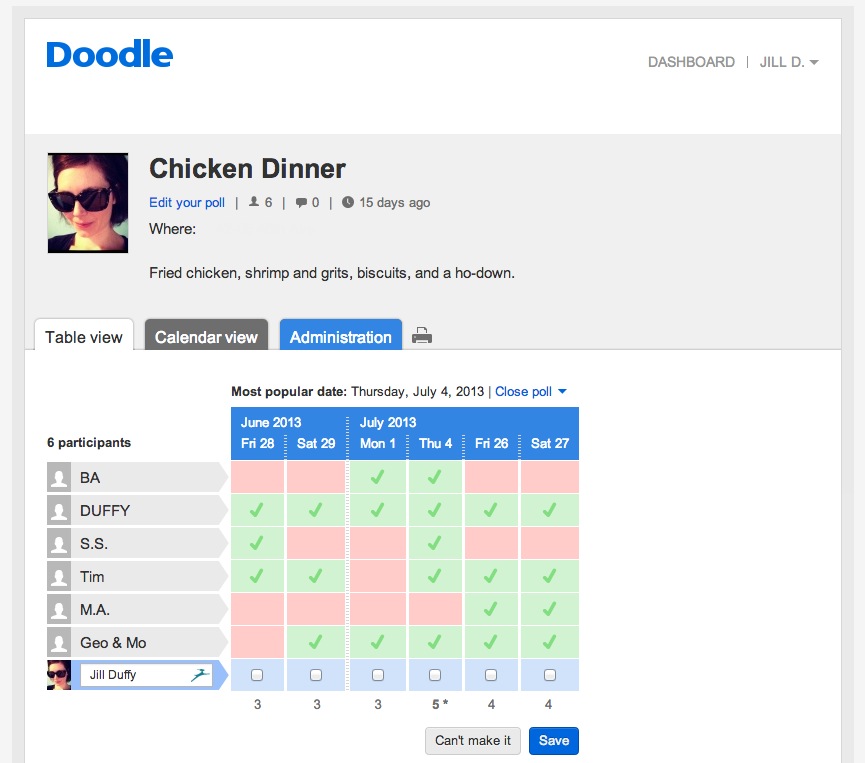Click the Save button
This screenshot has width=865, height=763.
553,741
